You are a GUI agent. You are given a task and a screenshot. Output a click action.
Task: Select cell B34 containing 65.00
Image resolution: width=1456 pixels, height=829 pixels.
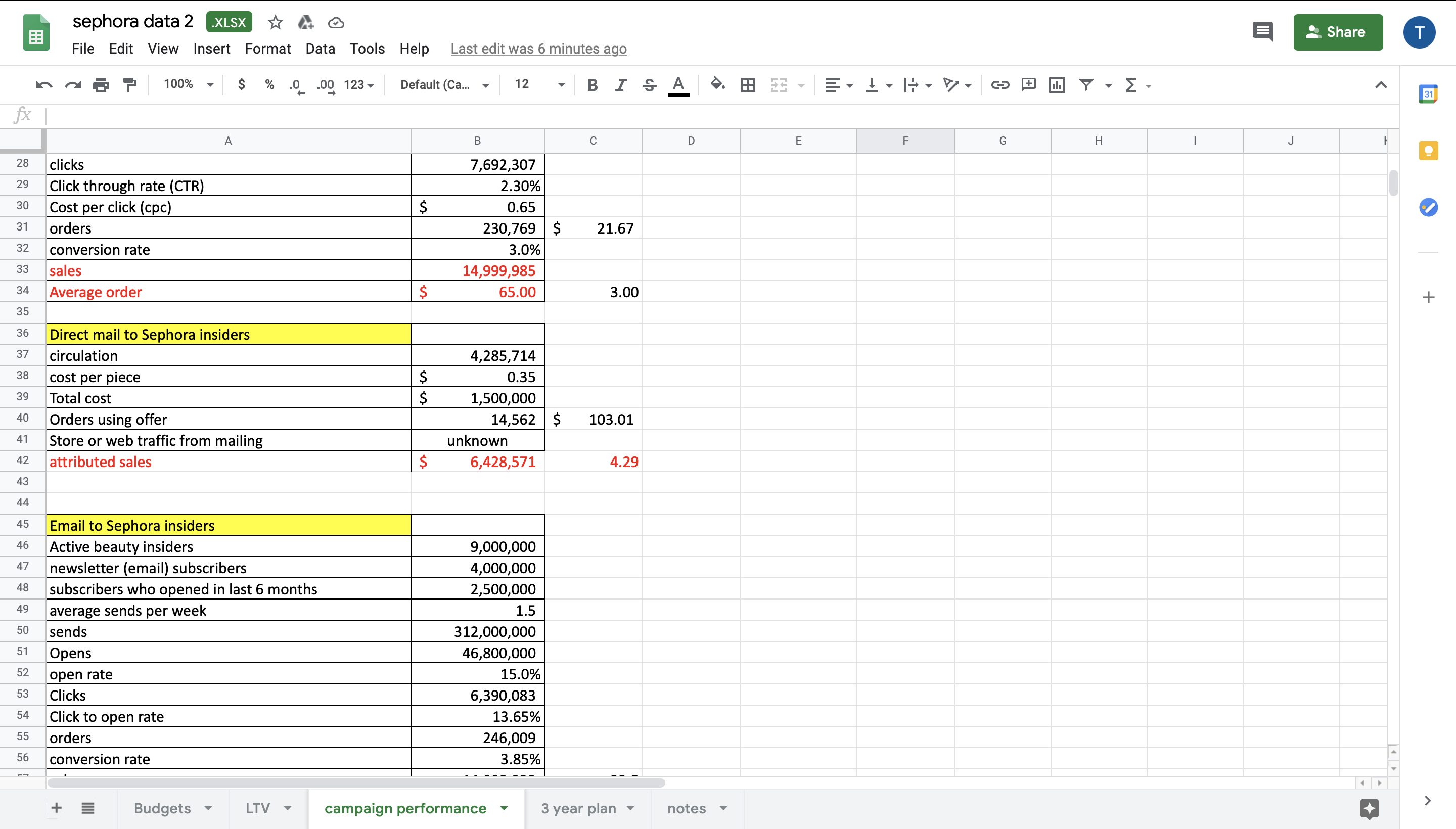(477, 292)
